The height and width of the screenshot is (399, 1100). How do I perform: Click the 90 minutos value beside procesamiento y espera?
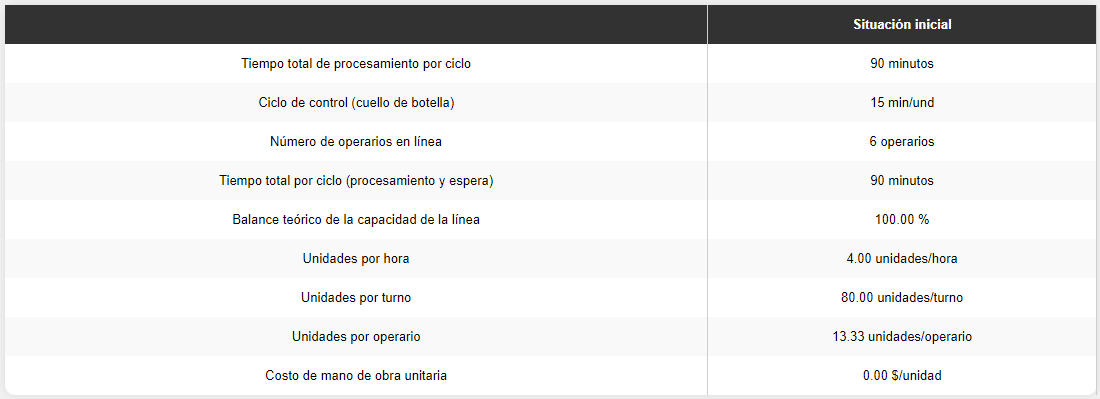901,181
